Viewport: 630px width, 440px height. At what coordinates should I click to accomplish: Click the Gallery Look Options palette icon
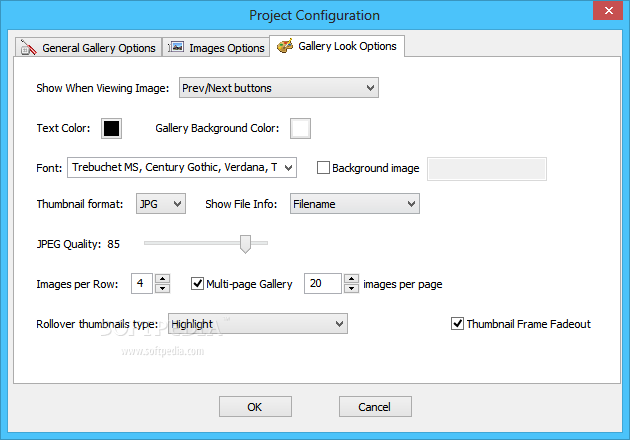pos(285,46)
